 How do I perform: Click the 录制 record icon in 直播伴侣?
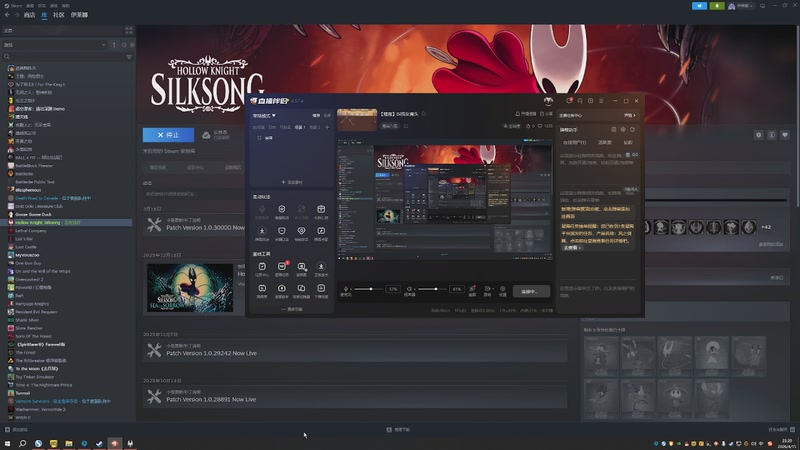click(487, 291)
